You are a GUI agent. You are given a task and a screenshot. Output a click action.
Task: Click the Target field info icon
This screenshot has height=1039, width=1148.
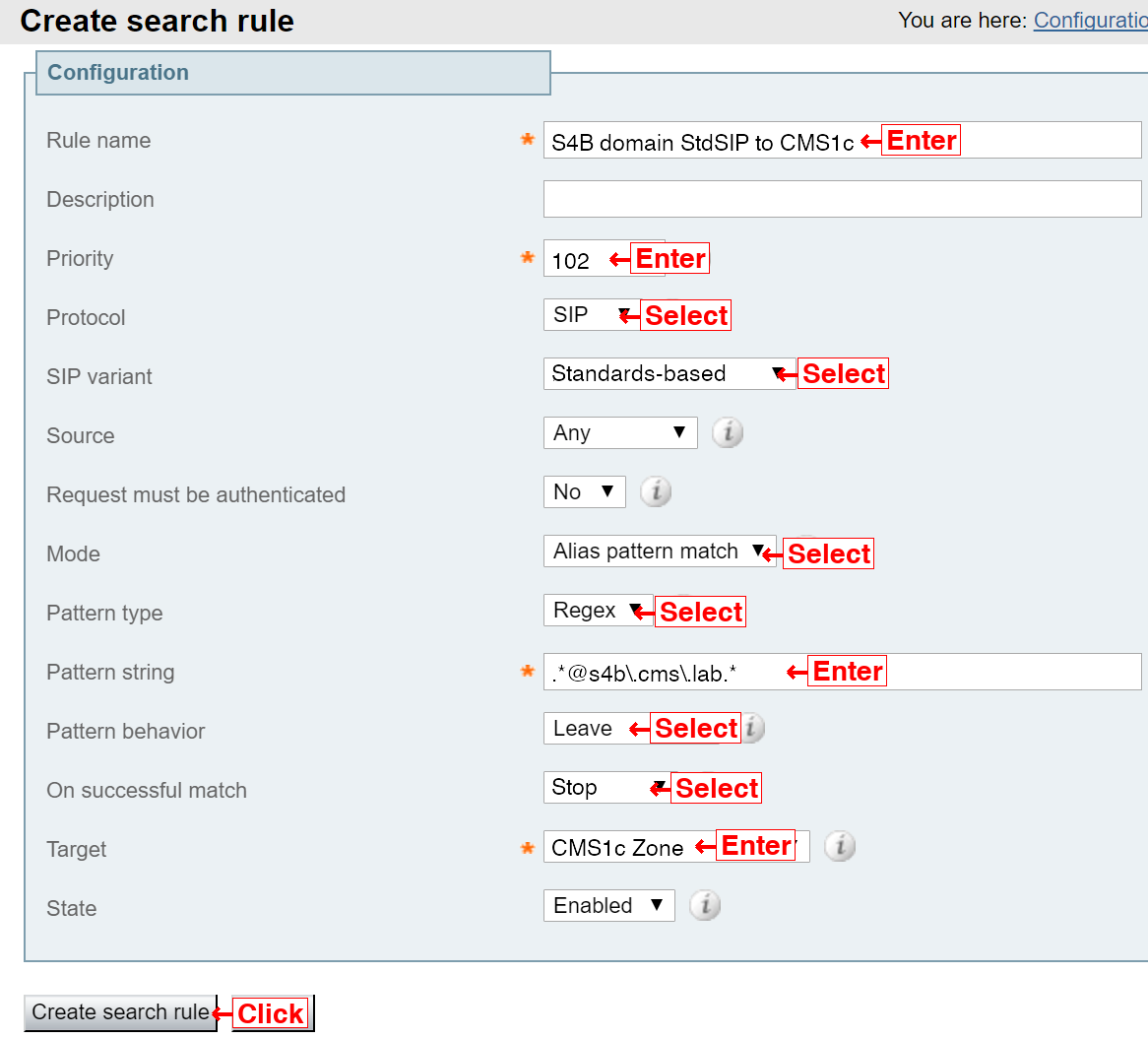[x=840, y=846]
